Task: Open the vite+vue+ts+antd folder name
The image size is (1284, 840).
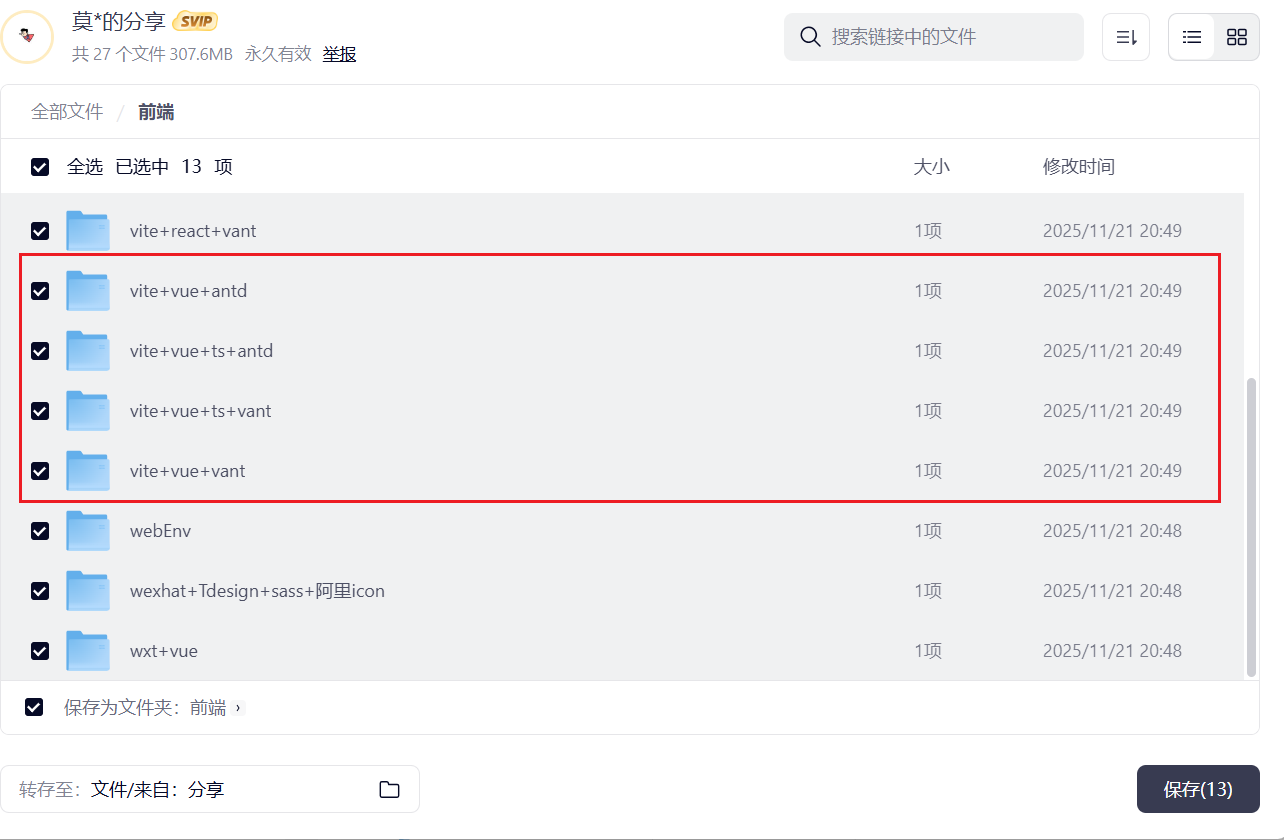Action: (201, 351)
